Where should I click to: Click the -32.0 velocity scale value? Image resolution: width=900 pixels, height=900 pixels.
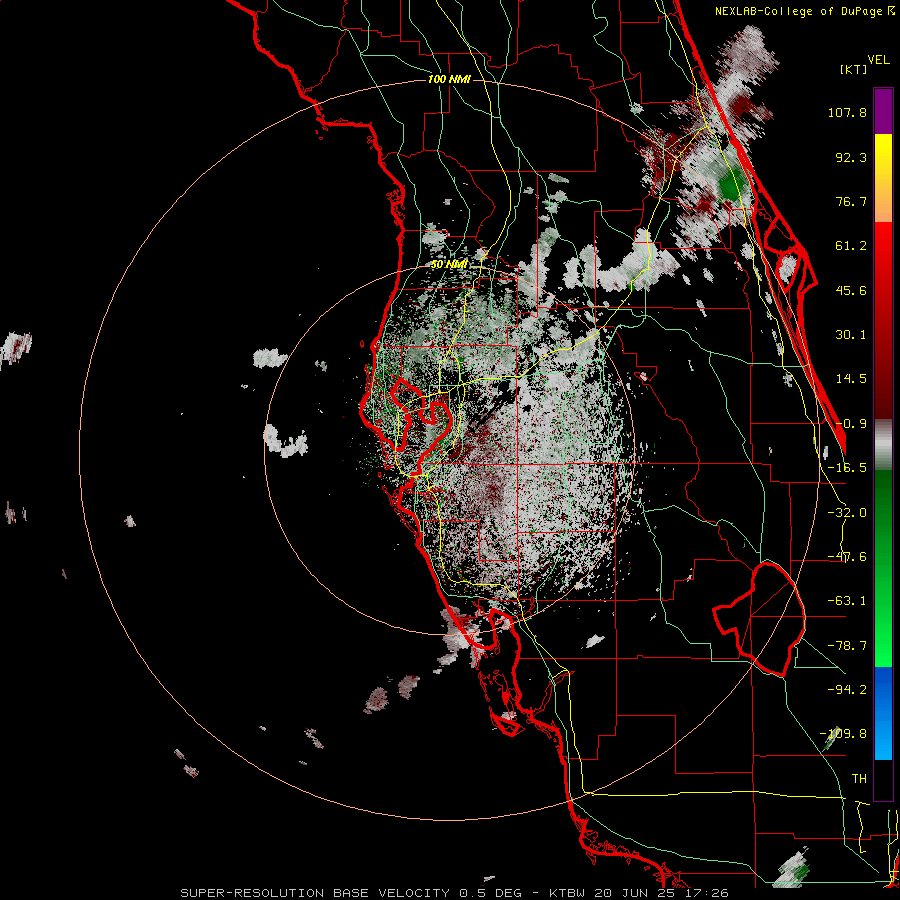pyautogui.click(x=847, y=513)
